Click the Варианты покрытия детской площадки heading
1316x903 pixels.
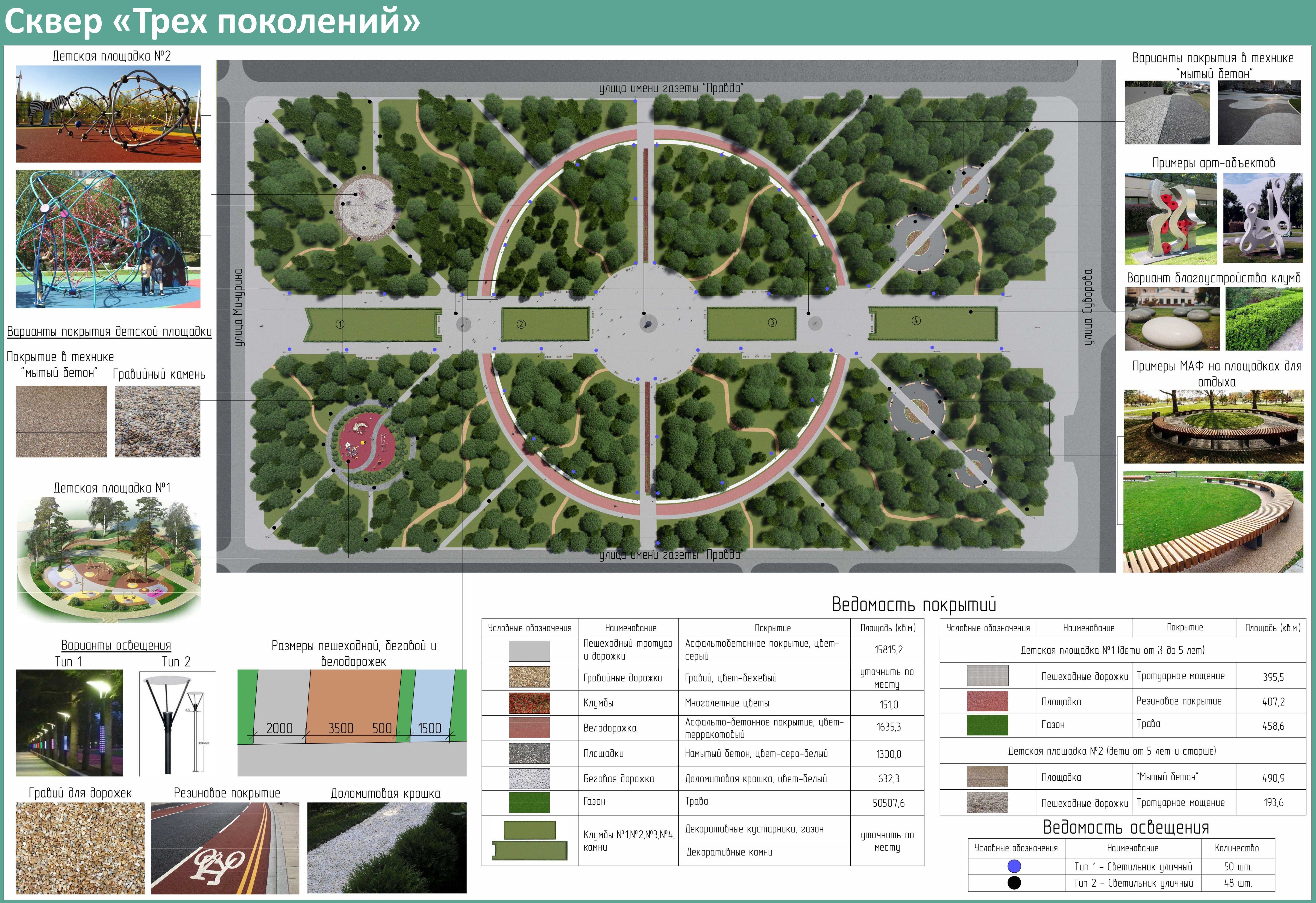[x=109, y=332]
